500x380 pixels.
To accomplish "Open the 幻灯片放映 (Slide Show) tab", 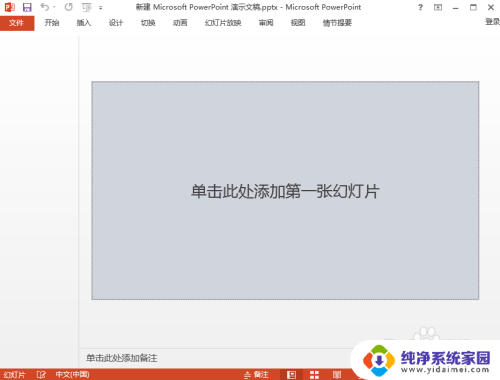I will tap(223, 23).
